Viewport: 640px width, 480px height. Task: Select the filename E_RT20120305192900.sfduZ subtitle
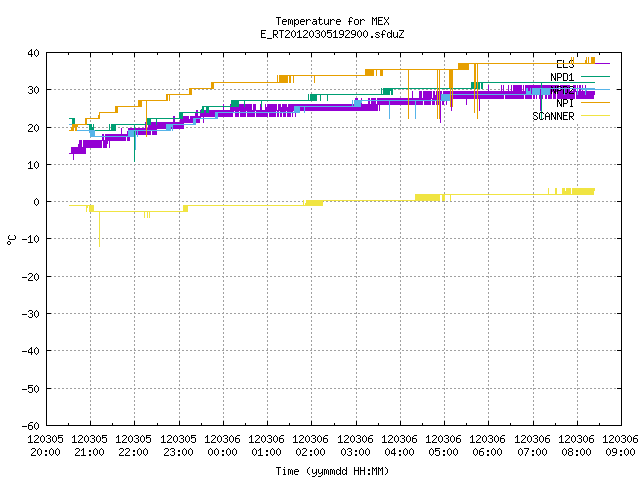coord(332,34)
